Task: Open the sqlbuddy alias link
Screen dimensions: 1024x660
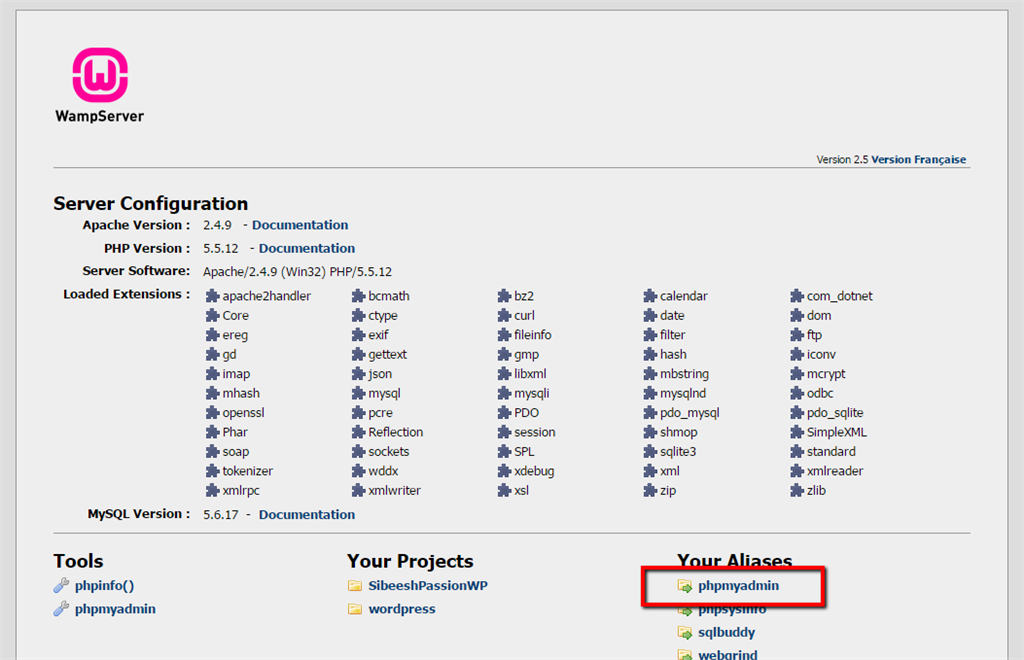Action: (x=726, y=633)
